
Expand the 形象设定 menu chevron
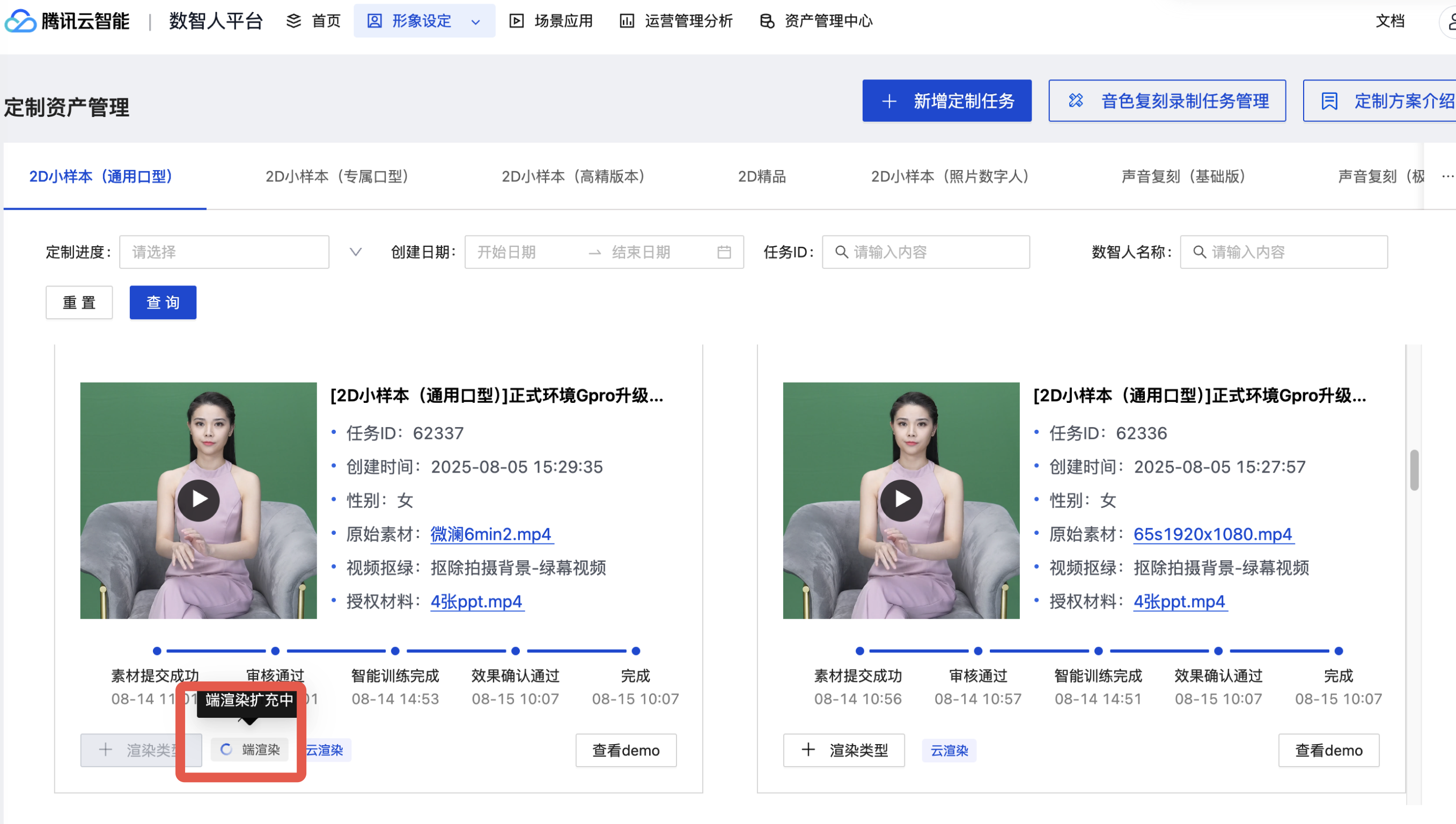coord(475,22)
